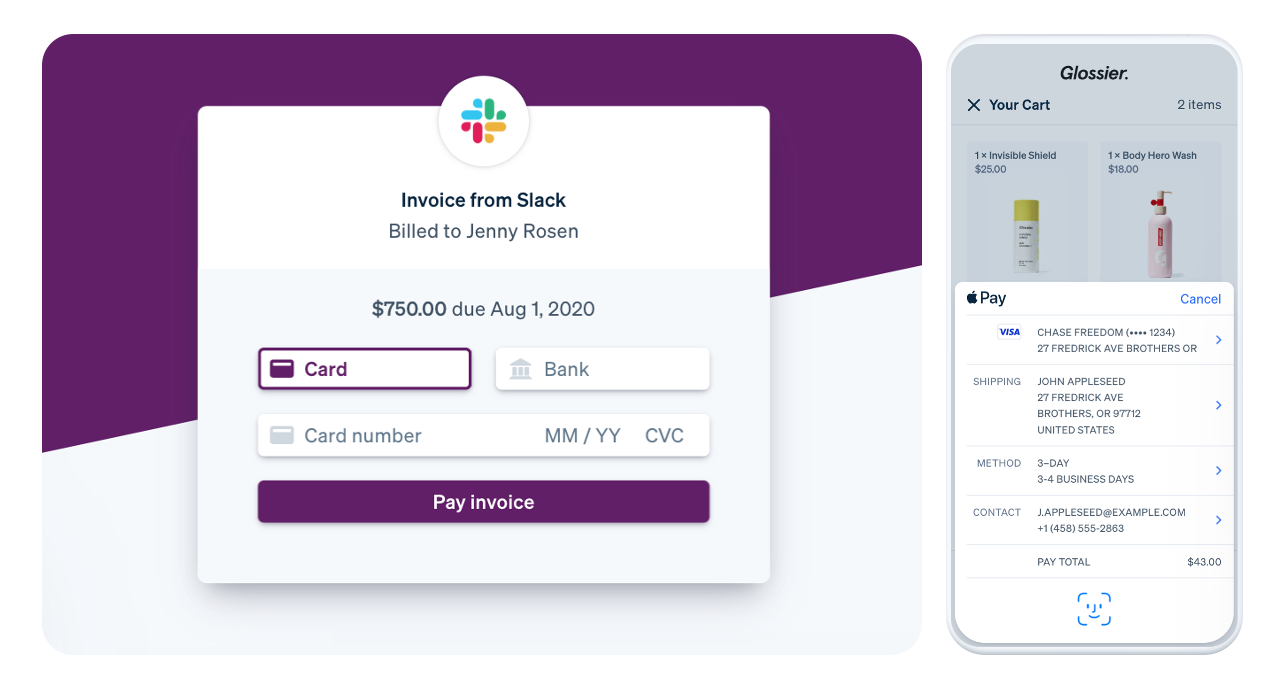Expand the Shipping address chevron
1278x686 pixels.
1218,405
